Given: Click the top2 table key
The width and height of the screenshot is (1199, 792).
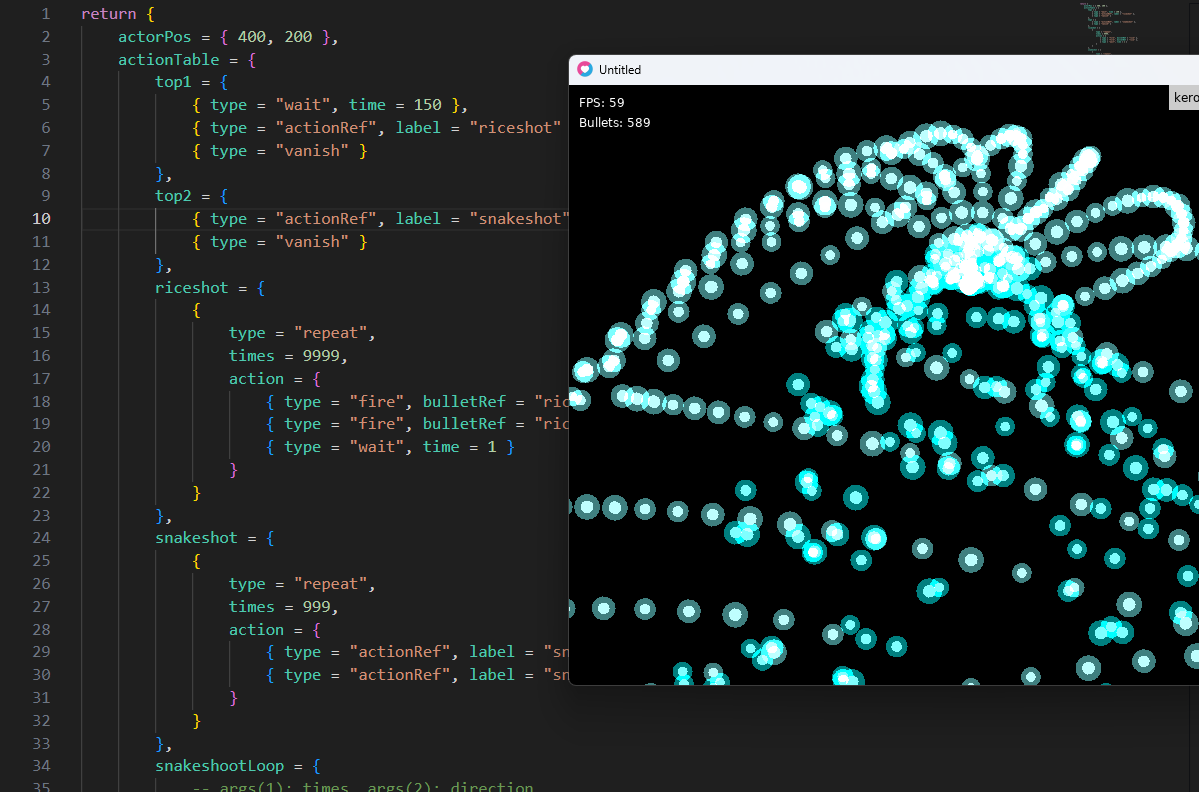Looking at the screenshot, I should [x=176, y=196].
